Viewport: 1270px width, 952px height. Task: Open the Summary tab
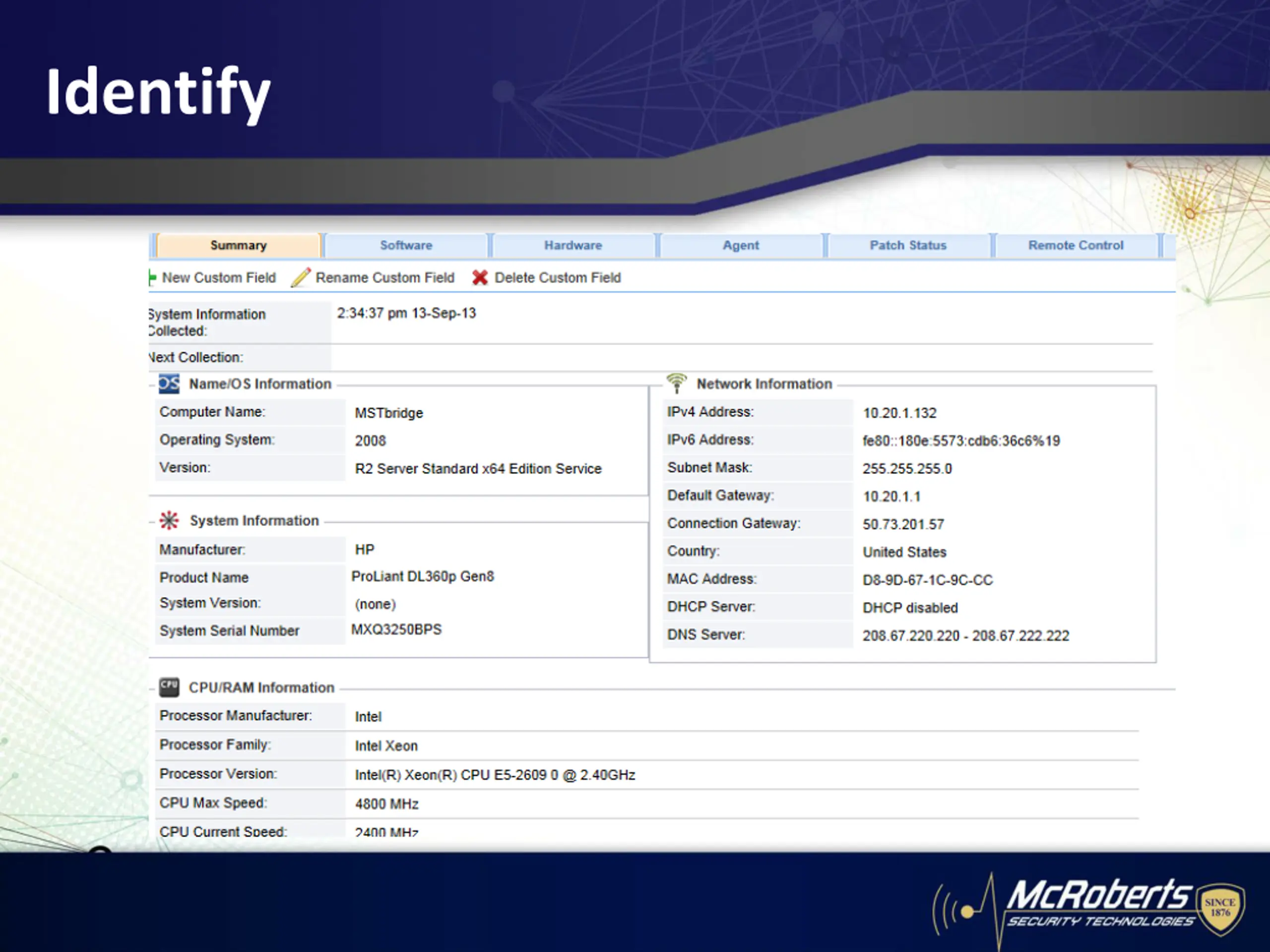coord(238,245)
